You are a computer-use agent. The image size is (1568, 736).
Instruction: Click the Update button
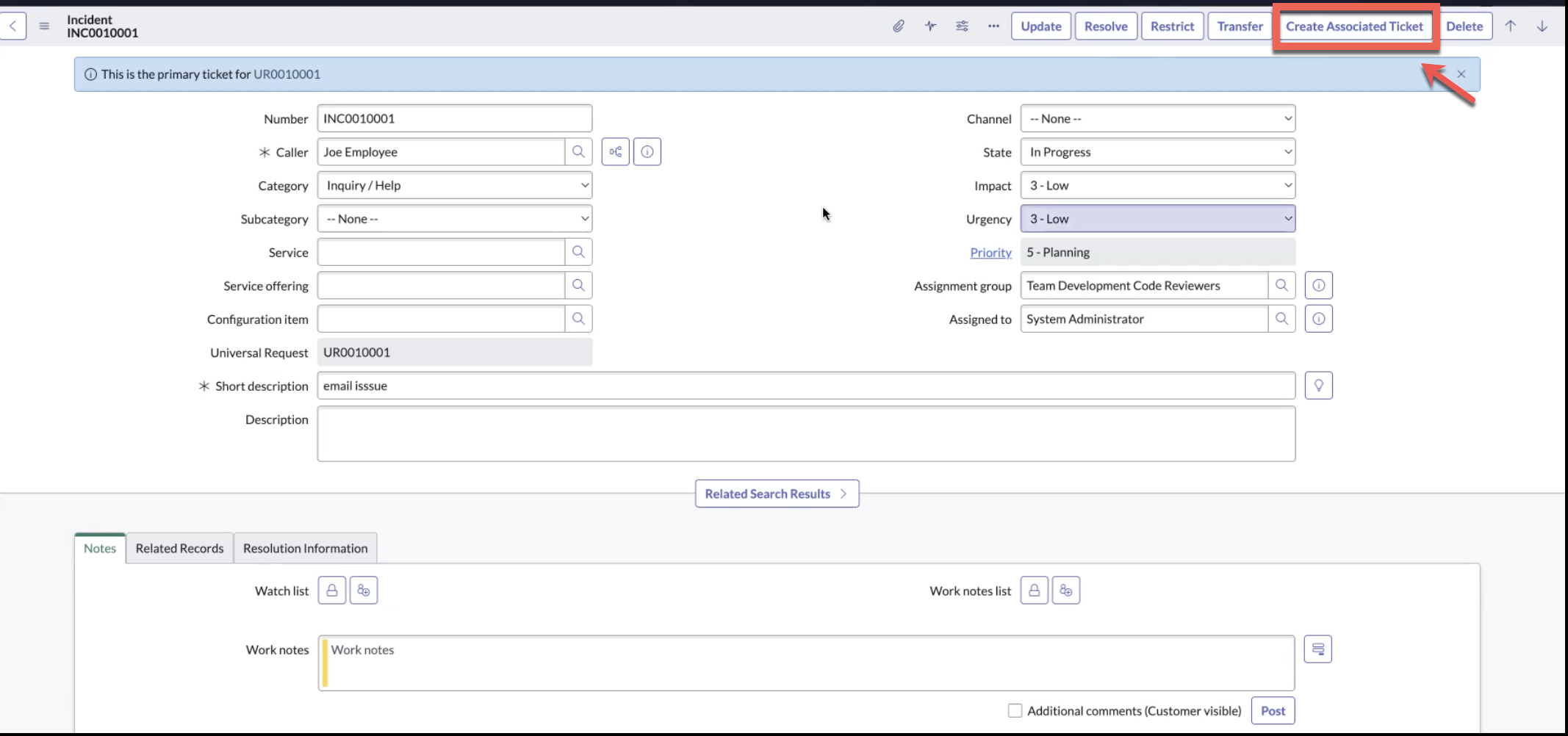(1041, 26)
